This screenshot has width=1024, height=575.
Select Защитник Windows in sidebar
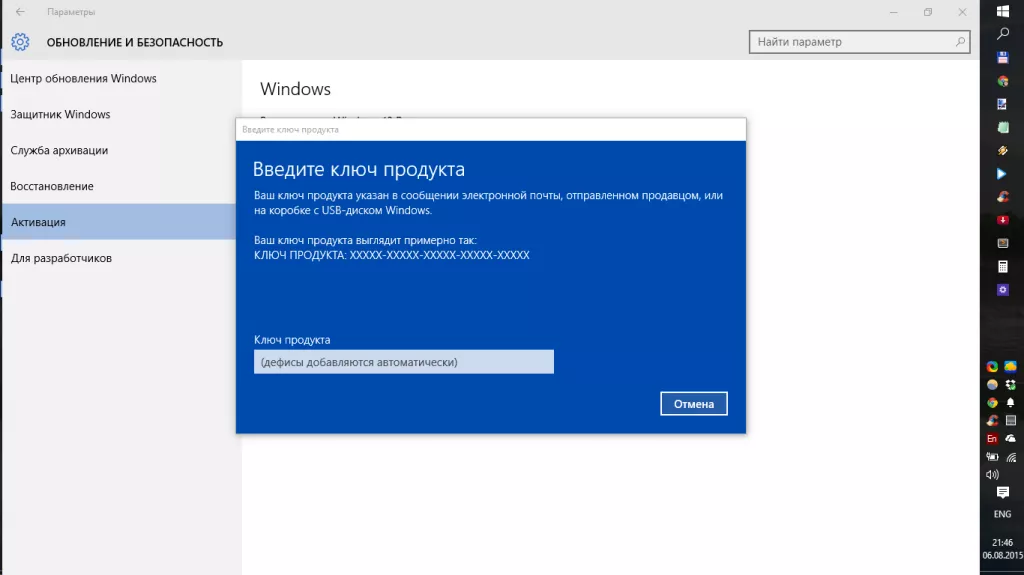coord(60,114)
